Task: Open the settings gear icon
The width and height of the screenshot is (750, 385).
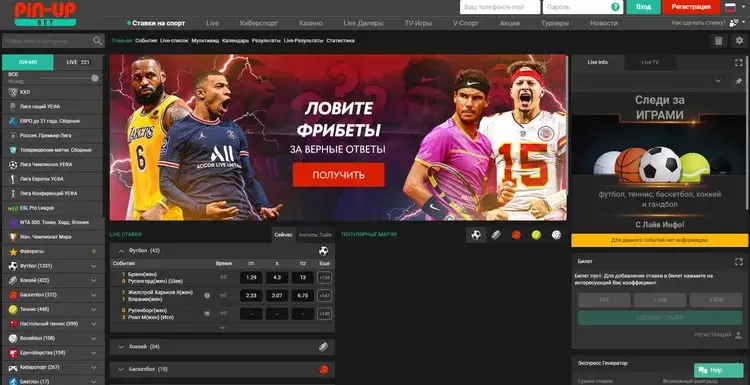Action: tap(739, 41)
